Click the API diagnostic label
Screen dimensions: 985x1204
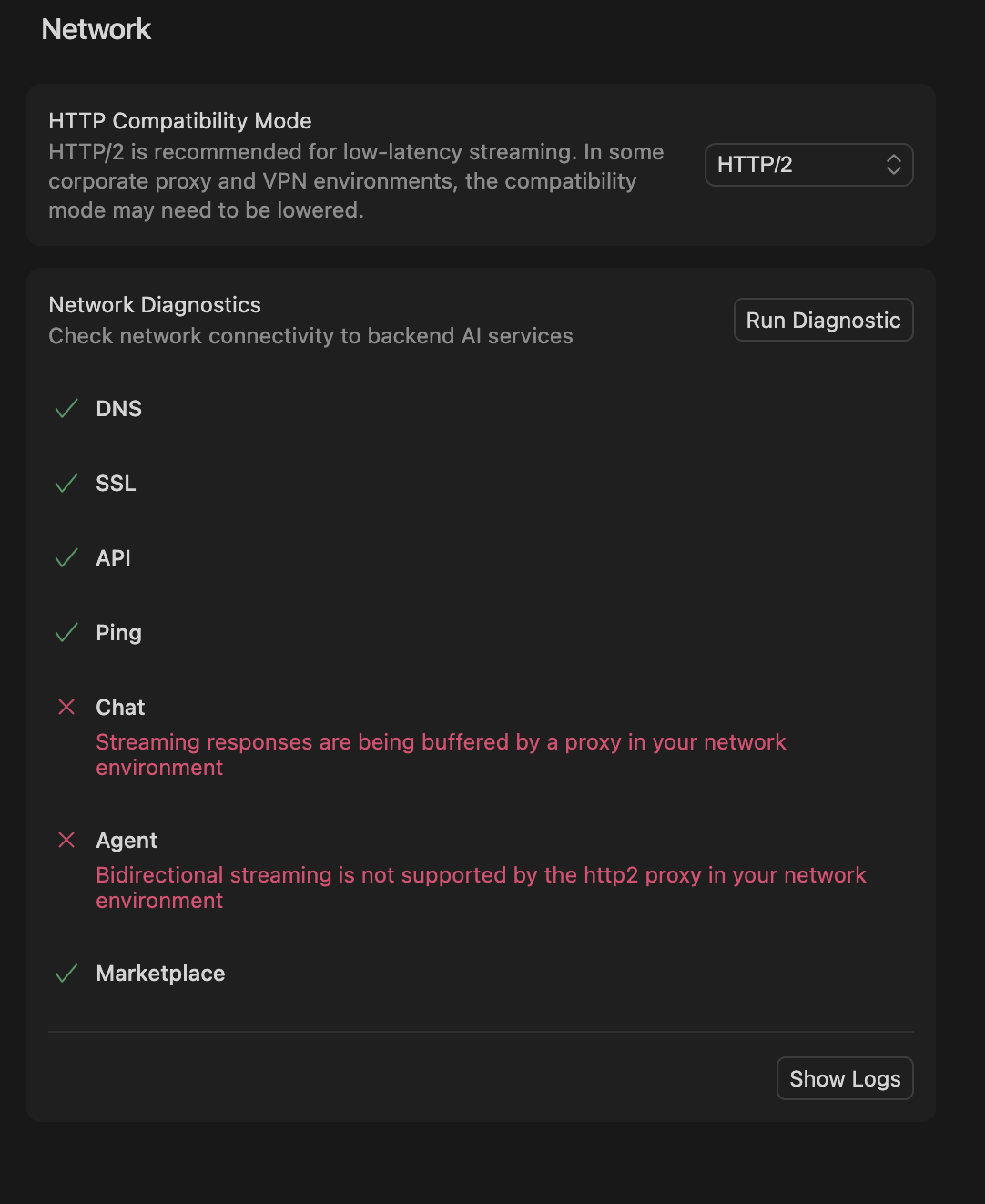pyautogui.click(x=114, y=558)
